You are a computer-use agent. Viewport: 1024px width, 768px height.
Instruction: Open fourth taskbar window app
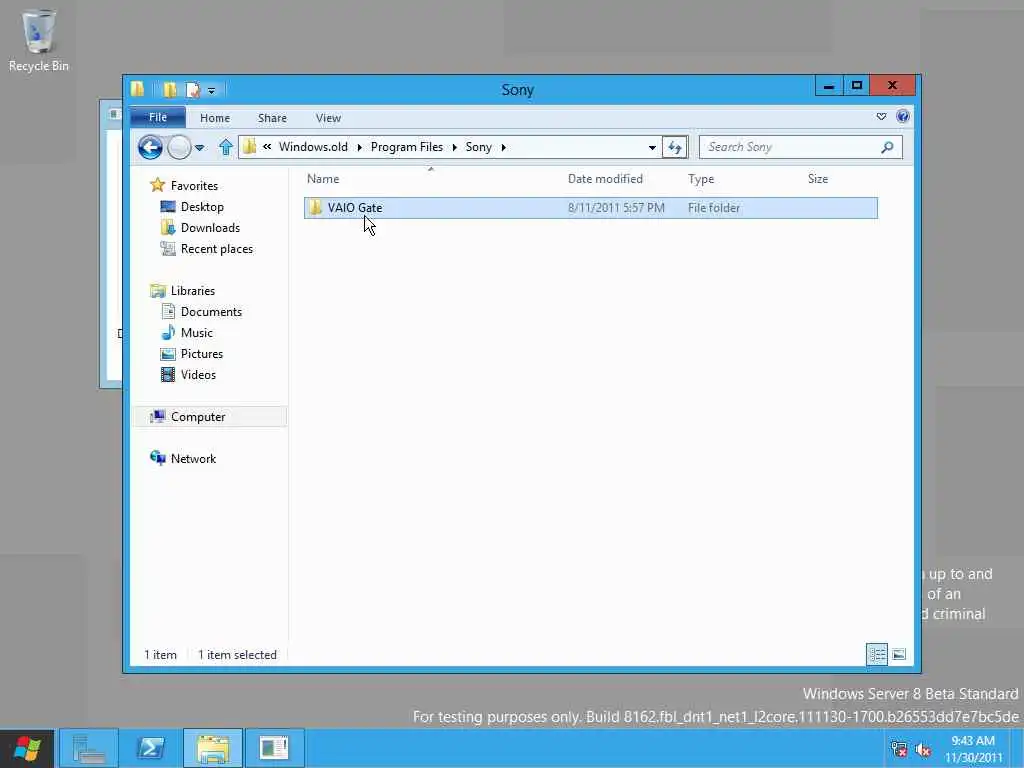click(x=274, y=748)
